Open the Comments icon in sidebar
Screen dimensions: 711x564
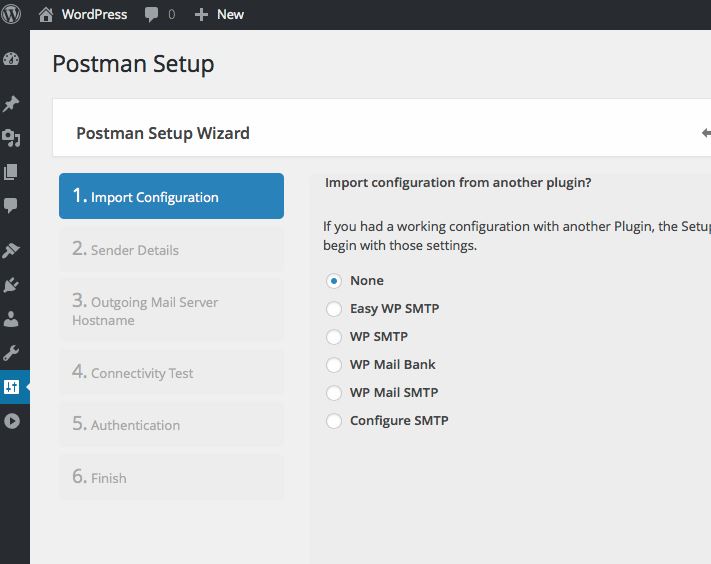11,205
